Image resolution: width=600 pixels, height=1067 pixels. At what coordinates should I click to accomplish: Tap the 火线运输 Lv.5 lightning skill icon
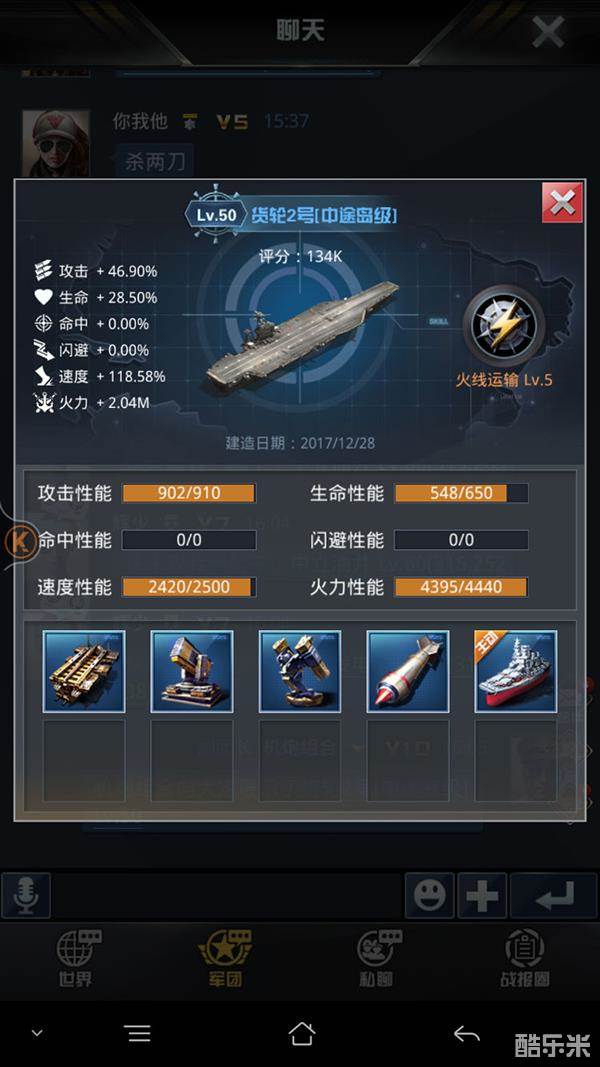[504, 327]
